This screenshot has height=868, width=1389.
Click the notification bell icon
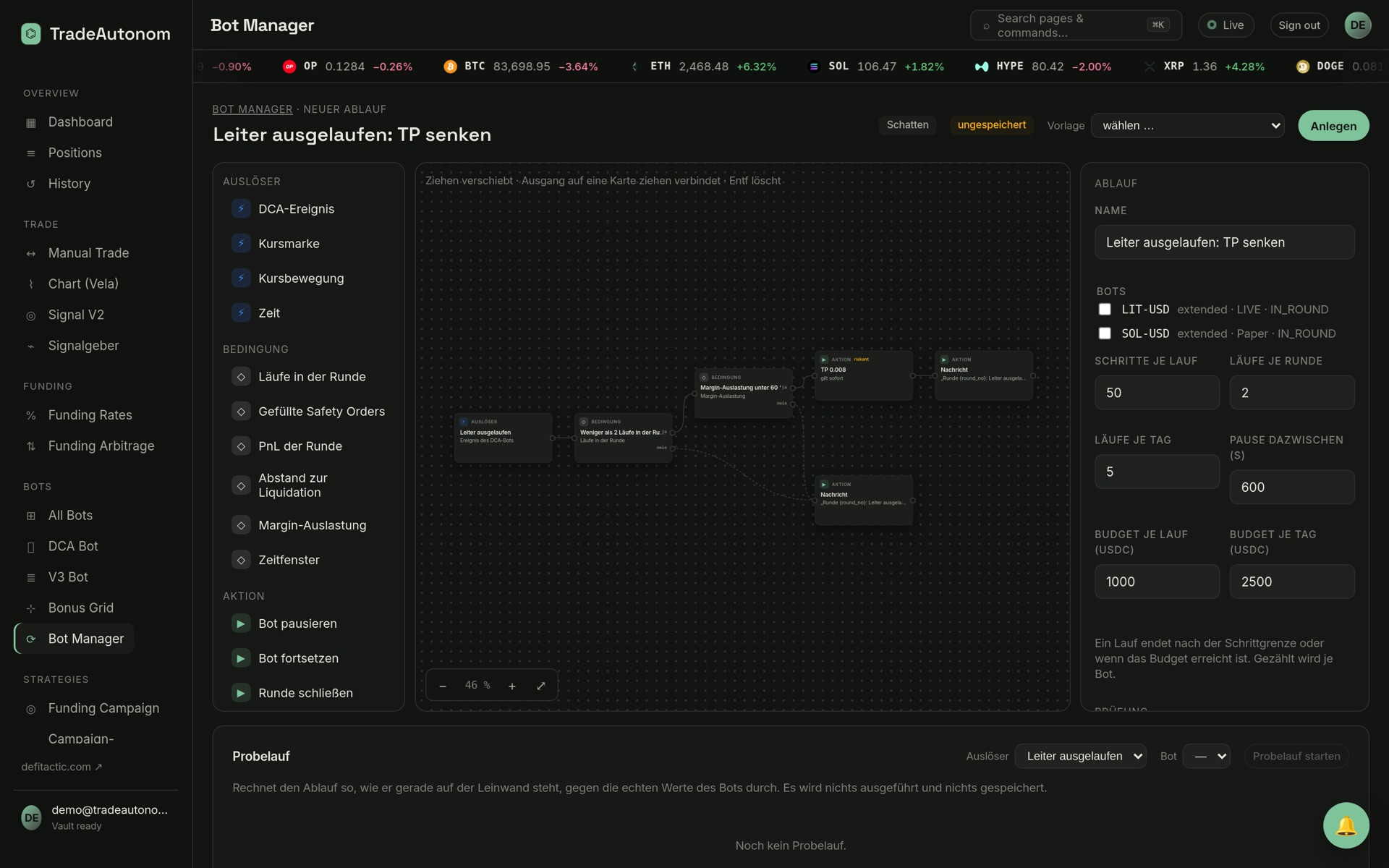point(1346,825)
